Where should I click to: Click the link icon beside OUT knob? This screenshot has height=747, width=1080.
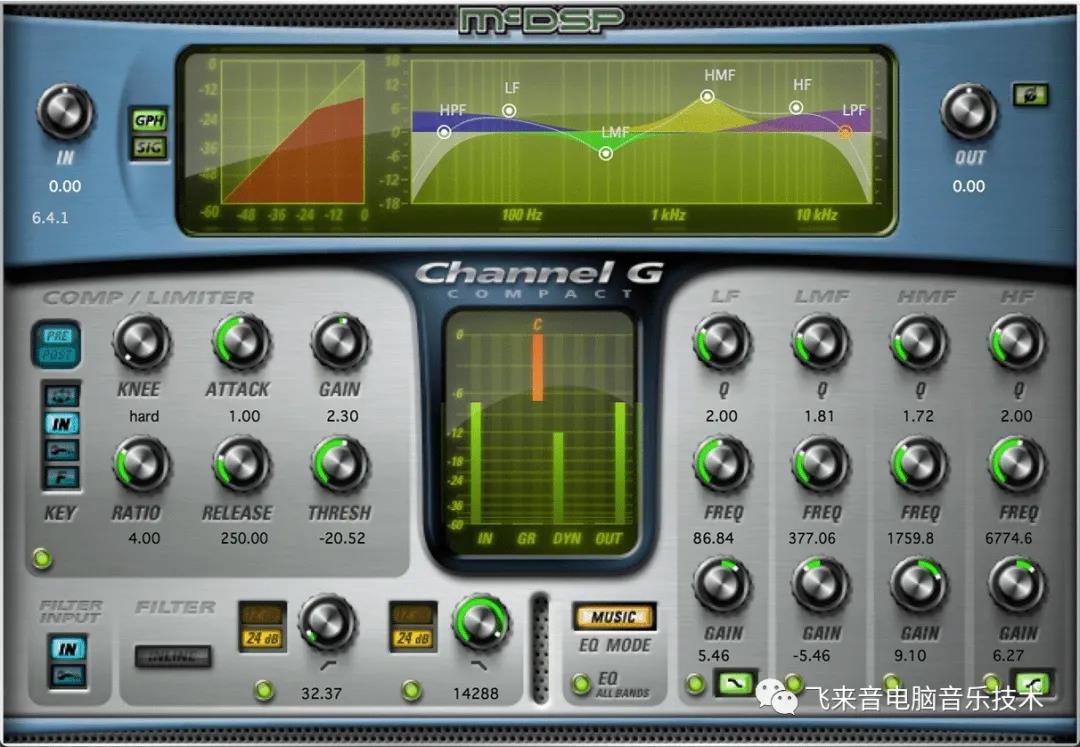coord(1030,95)
